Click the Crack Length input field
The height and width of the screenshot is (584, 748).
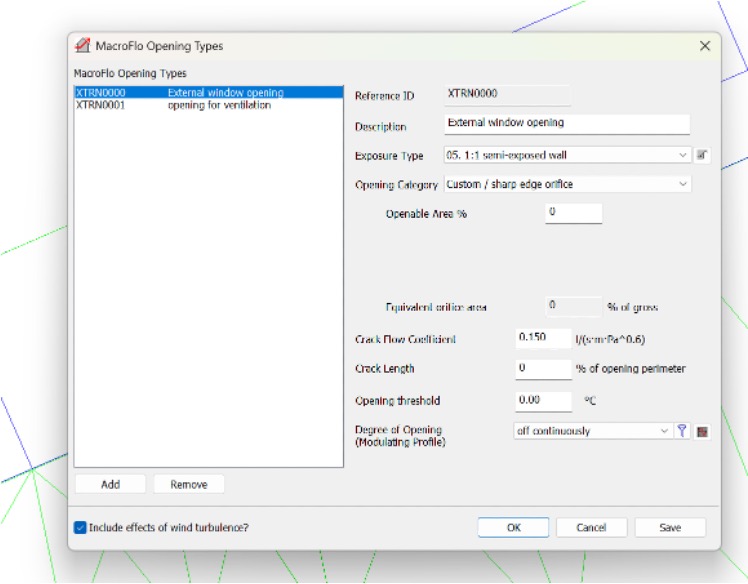point(543,369)
